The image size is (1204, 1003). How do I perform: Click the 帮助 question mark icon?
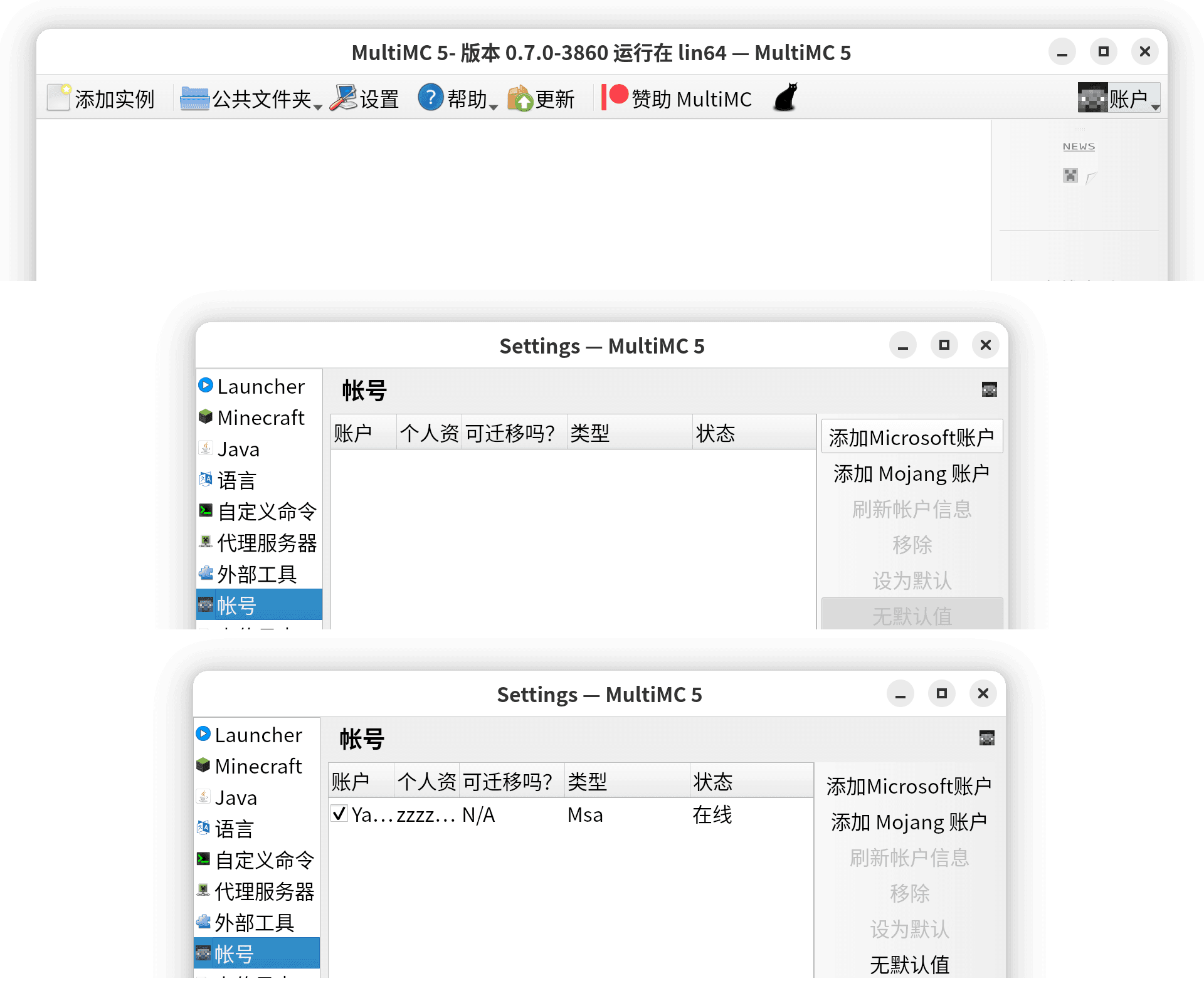[431, 97]
